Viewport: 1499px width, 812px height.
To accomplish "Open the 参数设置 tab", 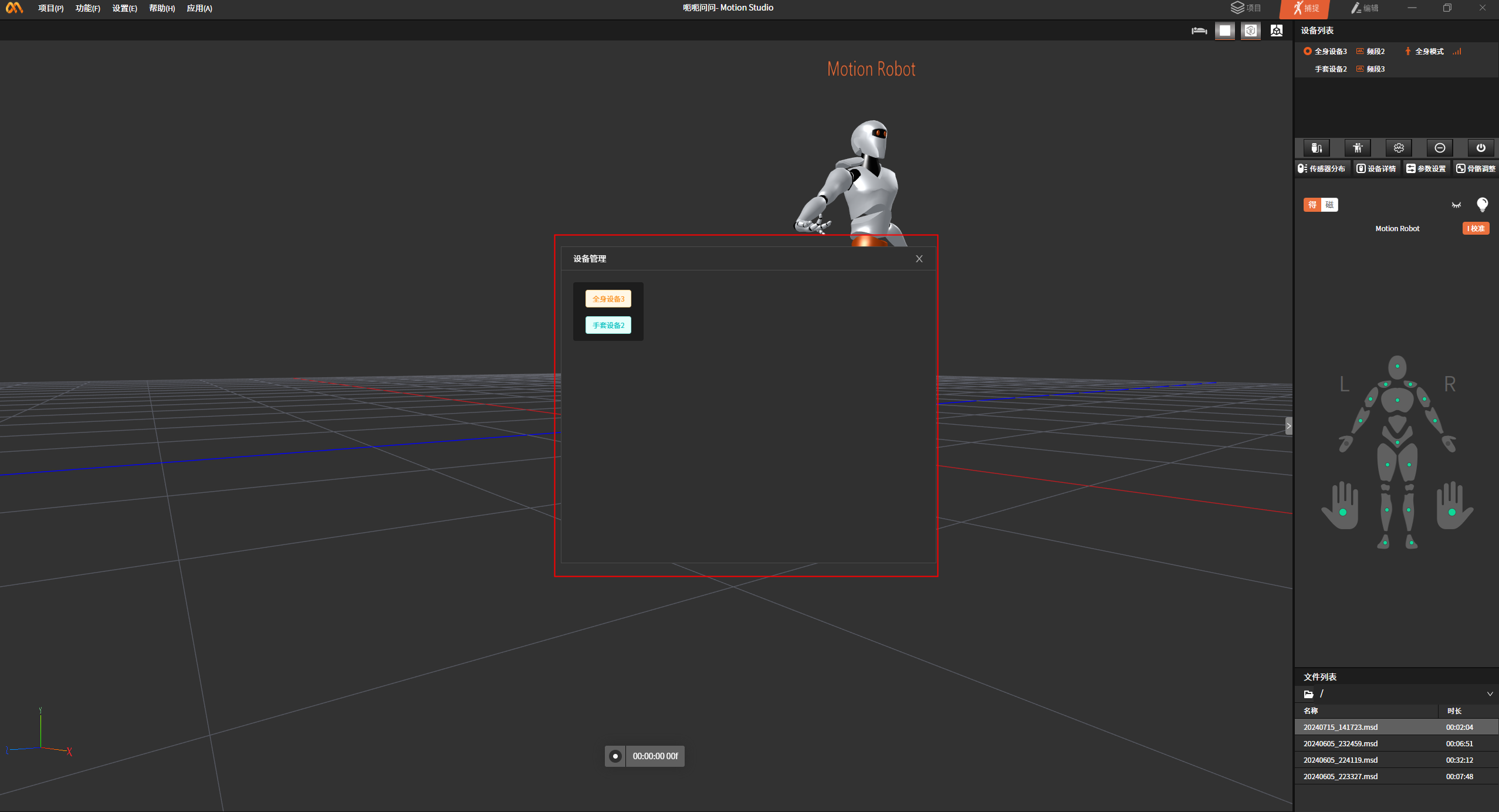I will 1426,168.
